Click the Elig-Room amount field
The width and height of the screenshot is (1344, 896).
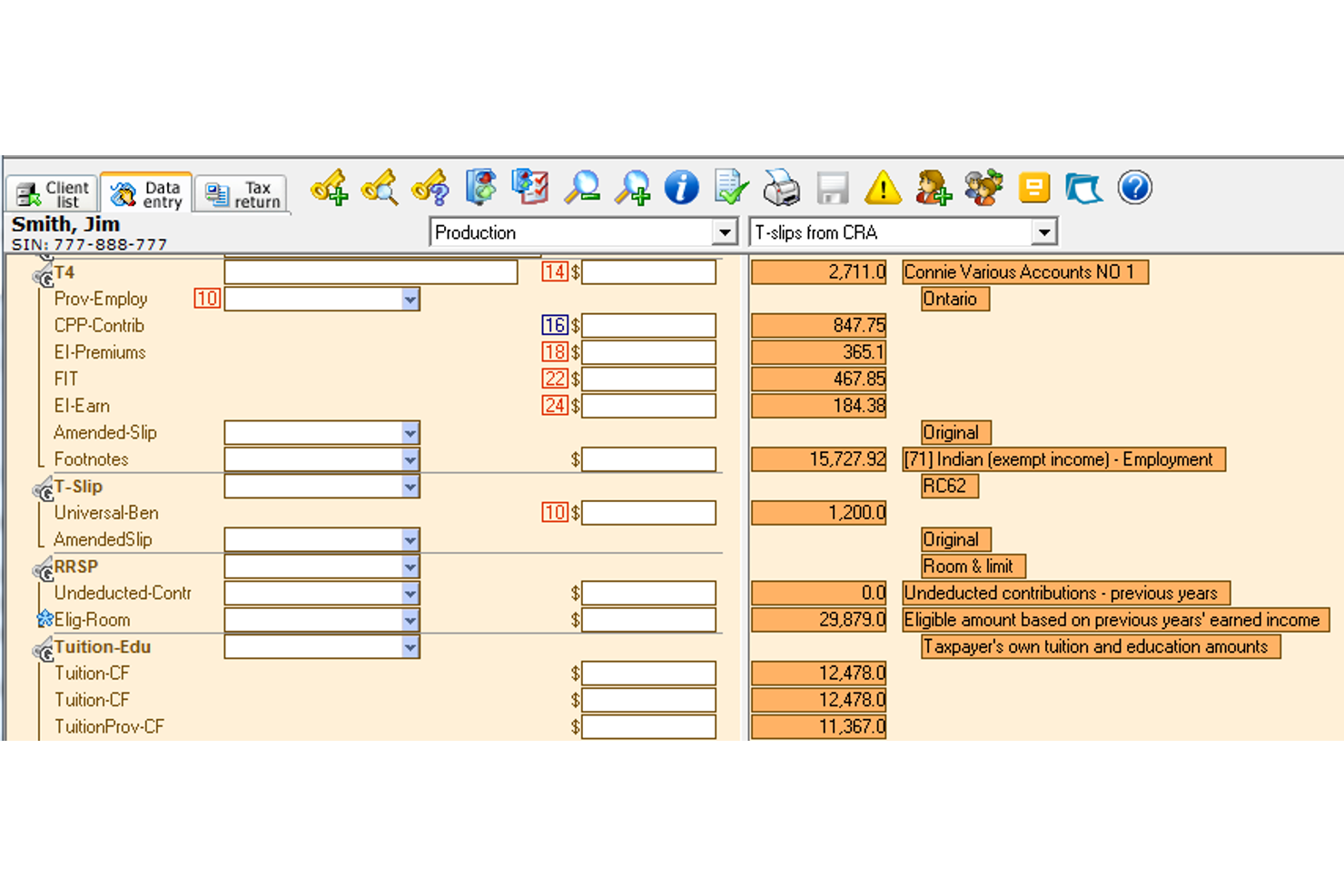(x=648, y=620)
